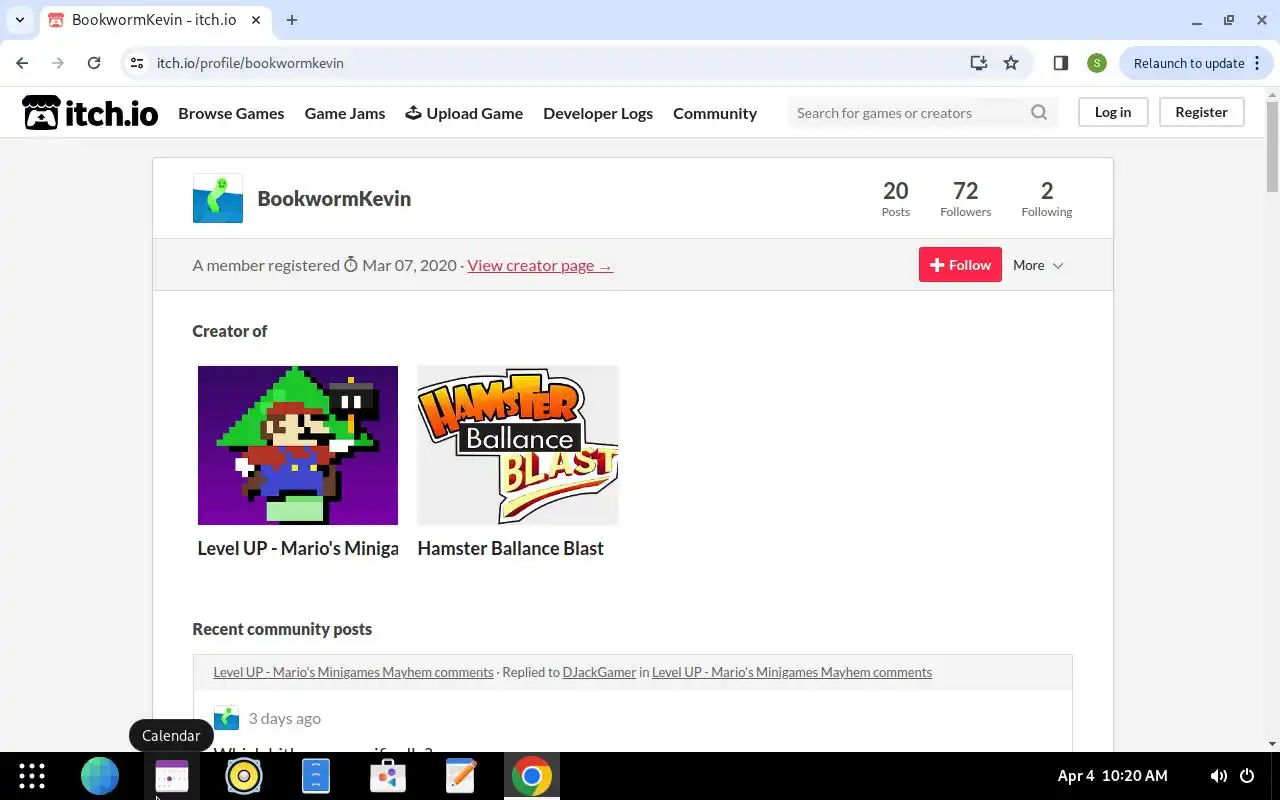Open the Community page
1280x800 pixels.
click(715, 113)
